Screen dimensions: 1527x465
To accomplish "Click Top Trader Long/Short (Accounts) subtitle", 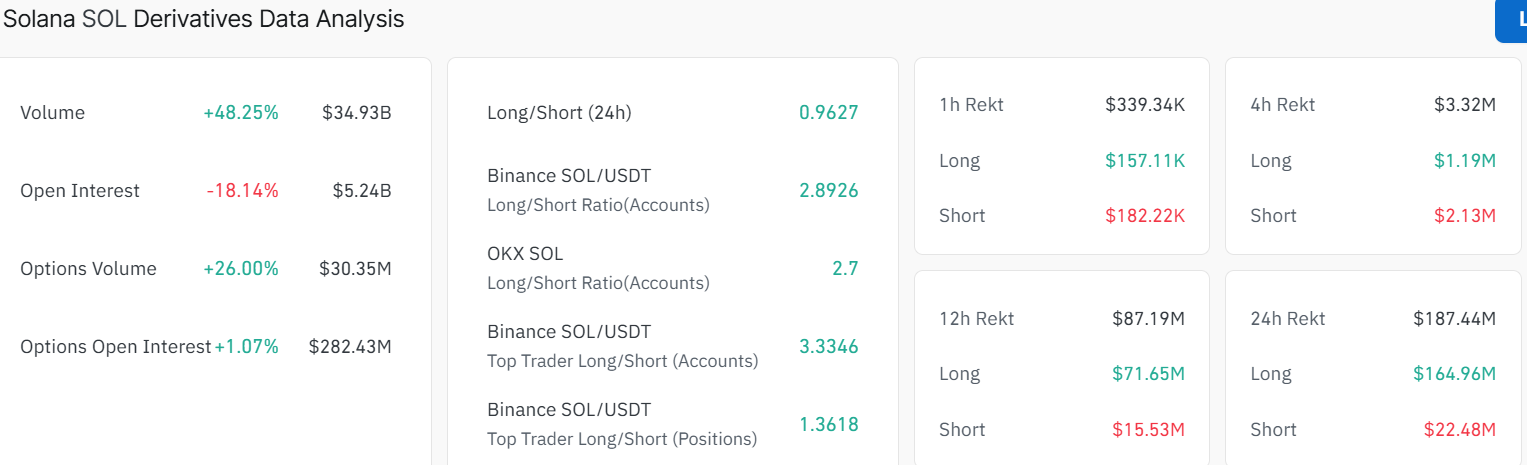I will pyautogui.click(x=622, y=361).
